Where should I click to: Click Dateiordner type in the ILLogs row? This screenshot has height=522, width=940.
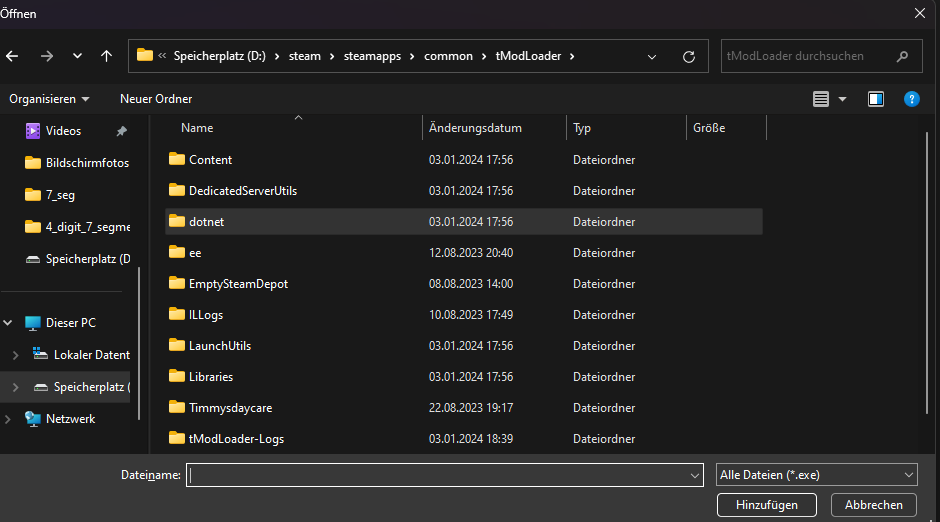click(x=604, y=315)
